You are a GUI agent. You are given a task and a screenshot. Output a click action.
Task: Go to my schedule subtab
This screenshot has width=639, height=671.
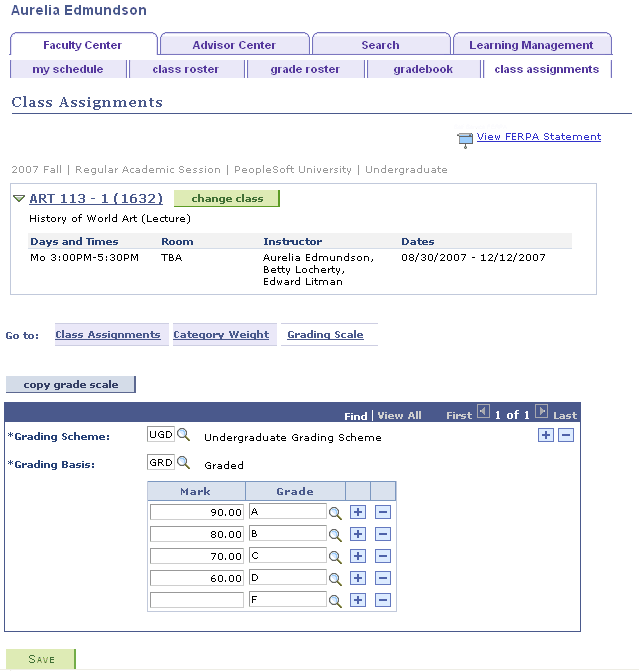(68, 69)
